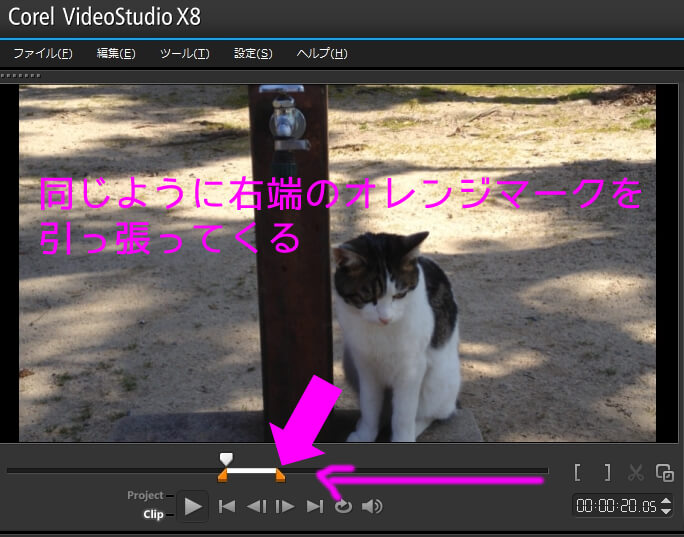This screenshot has height=537, width=684.
Task: Click the scissors Split Clip icon
Action: click(636, 472)
